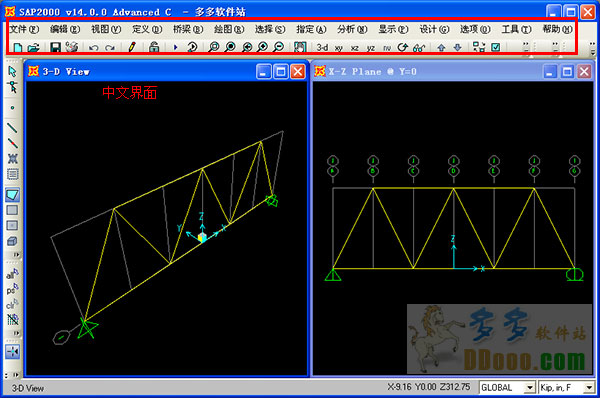This screenshot has height=398, width=600.
Task: Select the draw rectangular area tool
Action: 12,210
